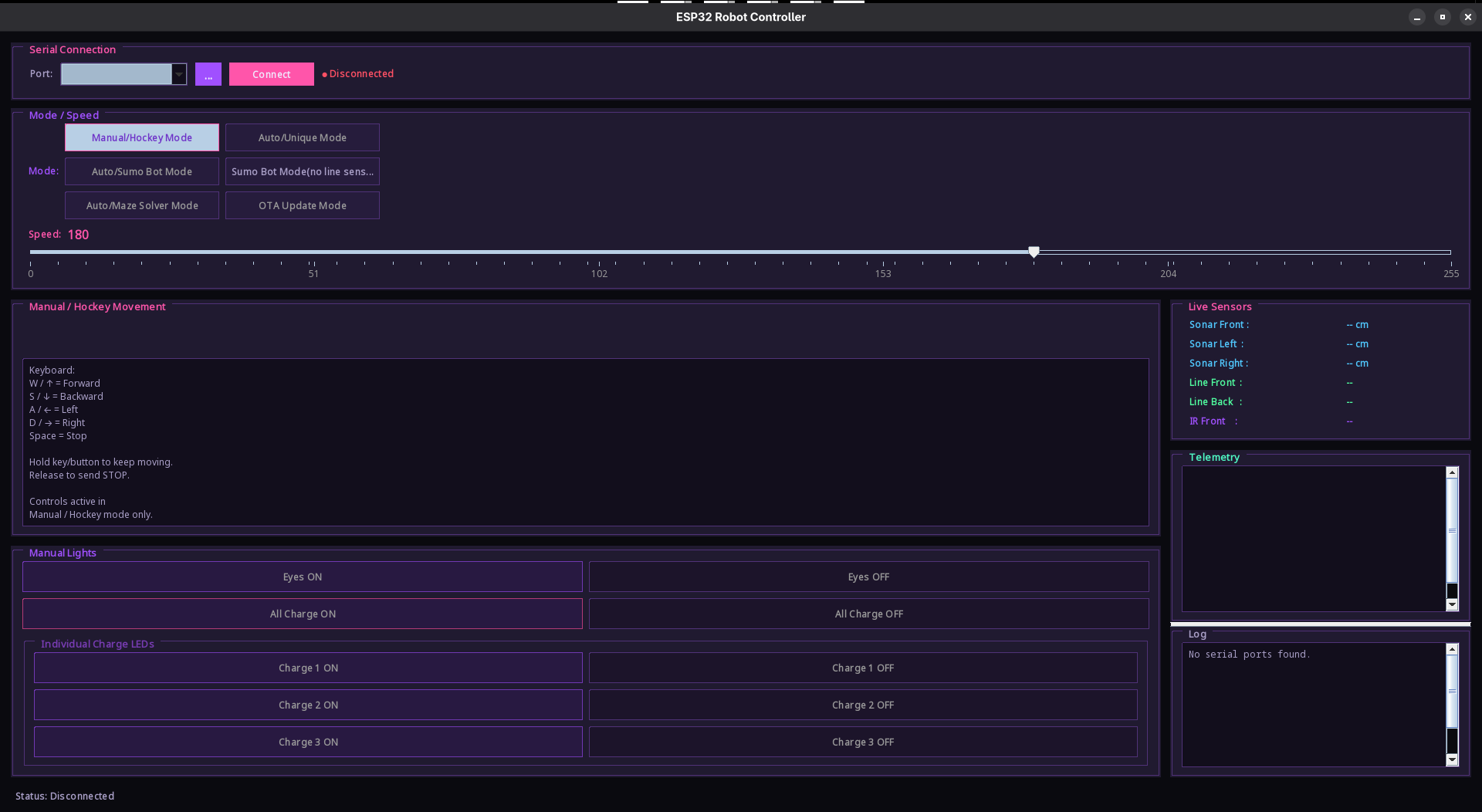Click Telemetry scrollbar up arrow
This screenshot has height=812, width=1482.
(x=1452, y=472)
